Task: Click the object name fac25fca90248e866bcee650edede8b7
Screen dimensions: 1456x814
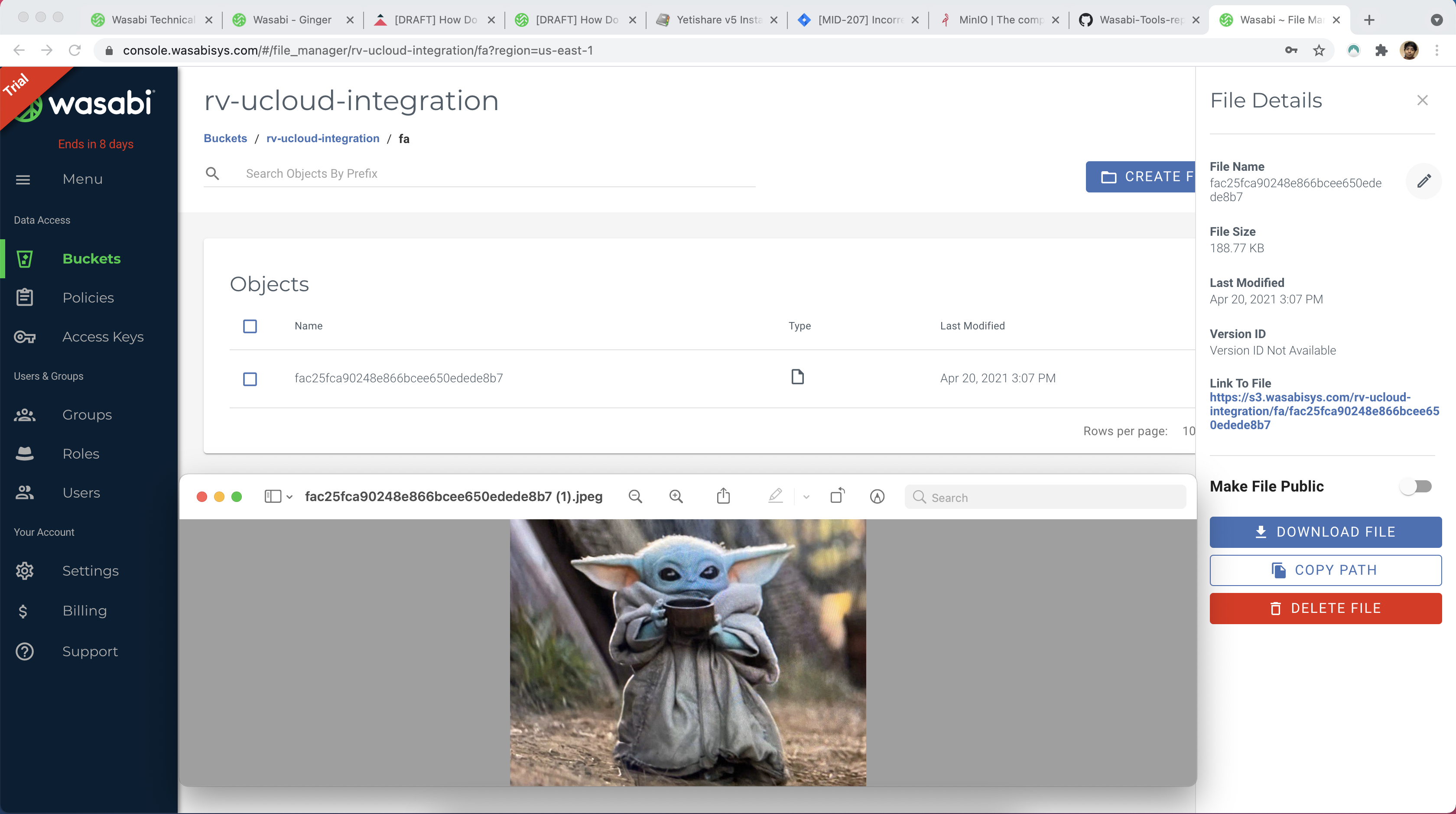Action: tap(399, 378)
